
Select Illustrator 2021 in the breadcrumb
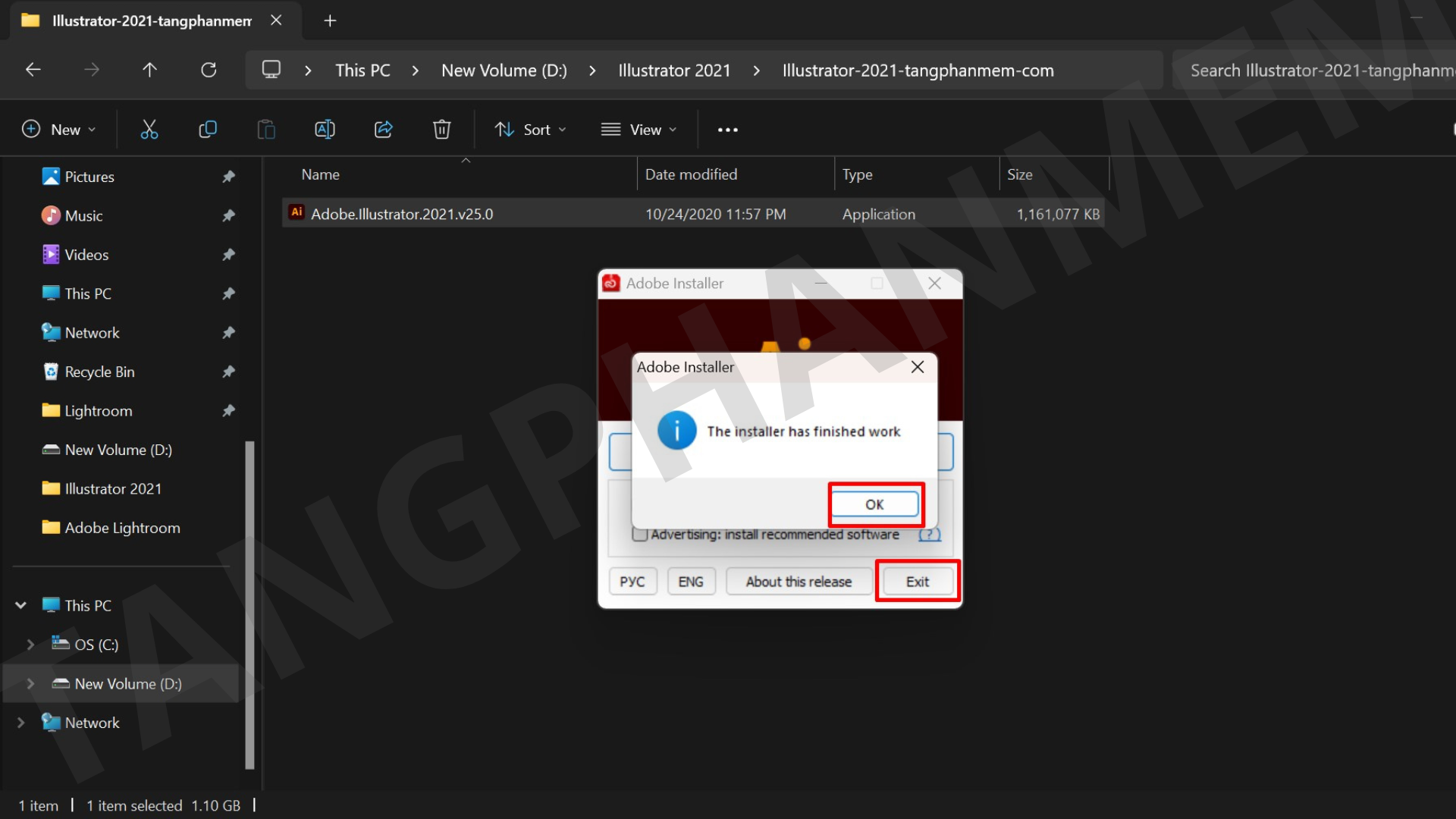click(x=674, y=71)
